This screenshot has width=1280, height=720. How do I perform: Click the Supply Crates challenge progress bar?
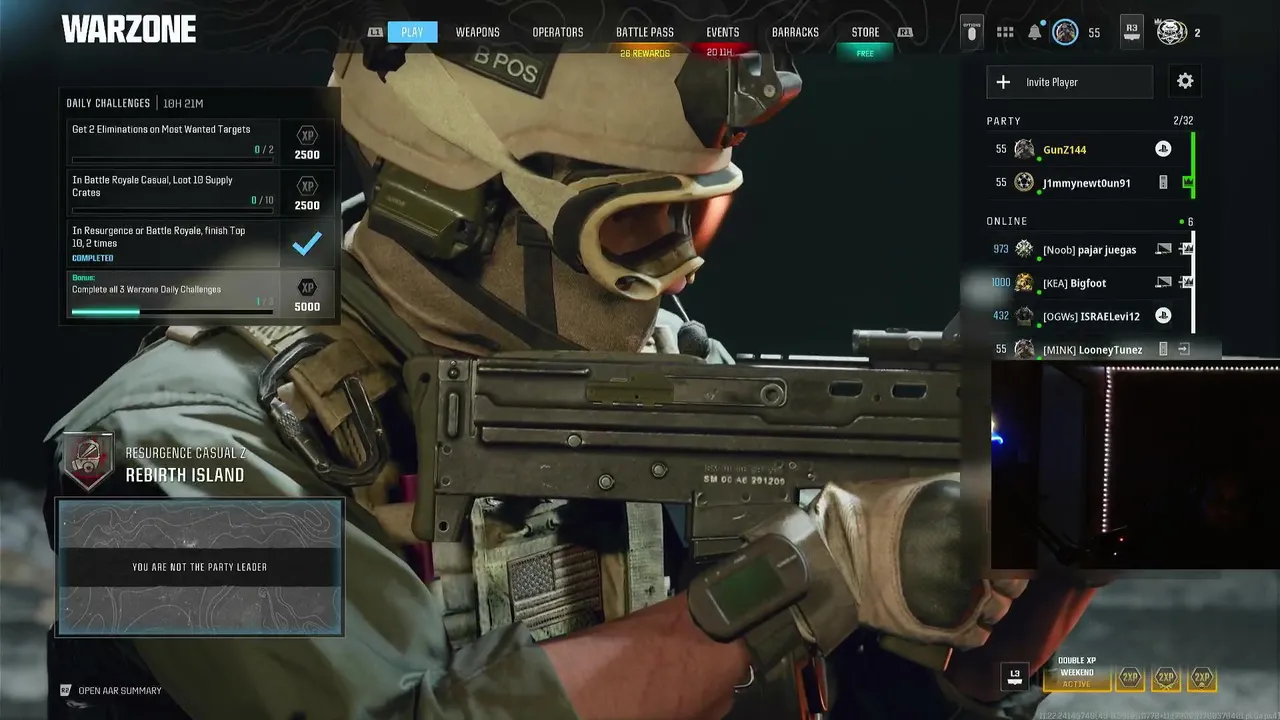(x=172, y=211)
